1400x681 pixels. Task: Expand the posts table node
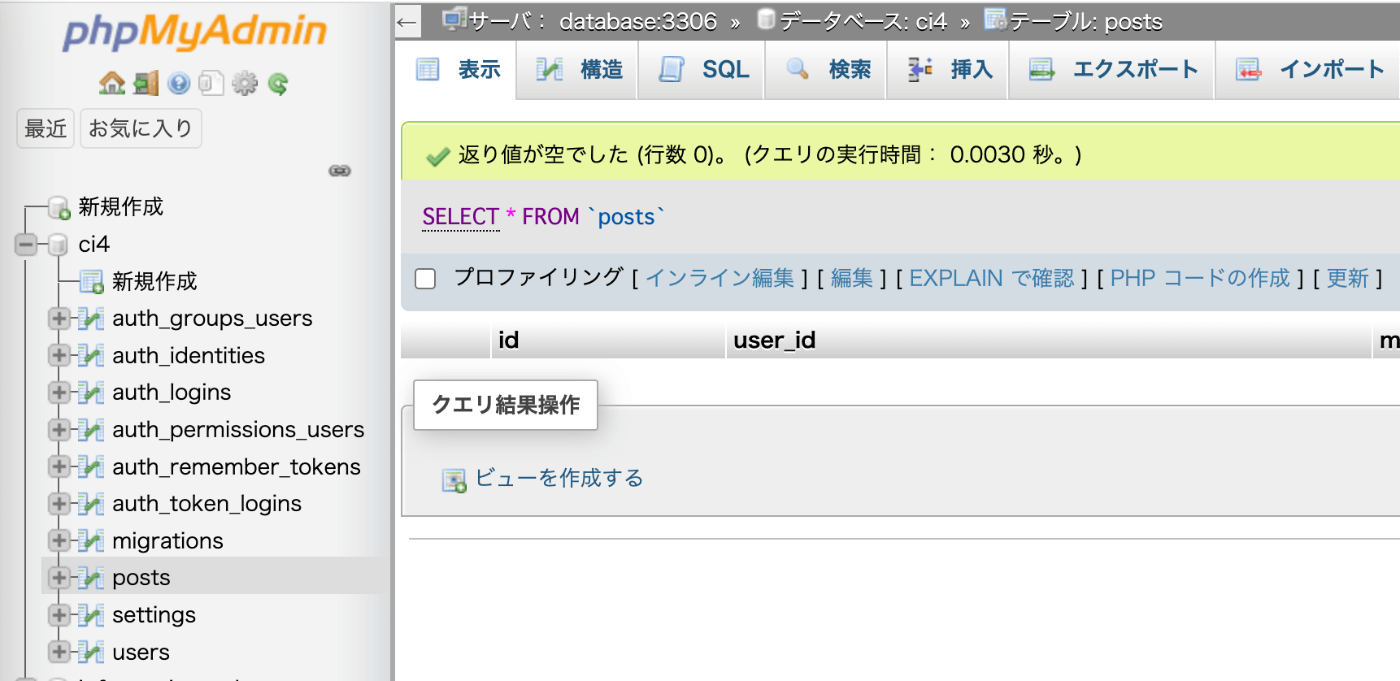pos(59,578)
